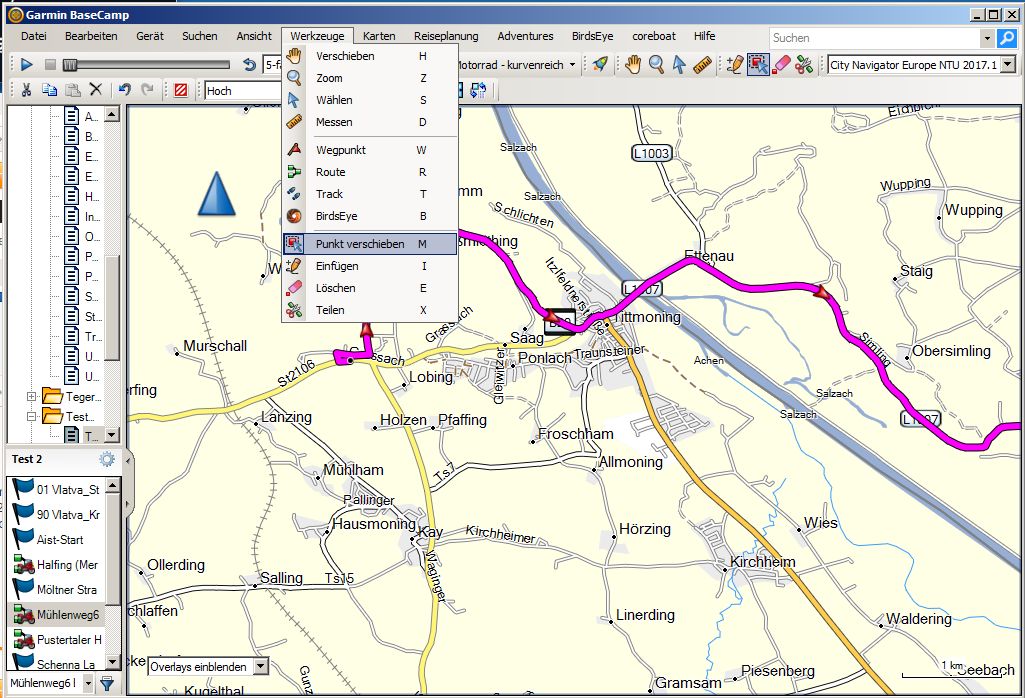This screenshot has width=1025, height=698.
Task: Select the measure ruler tool in toolbar
Action: pyautogui.click(x=702, y=64)
